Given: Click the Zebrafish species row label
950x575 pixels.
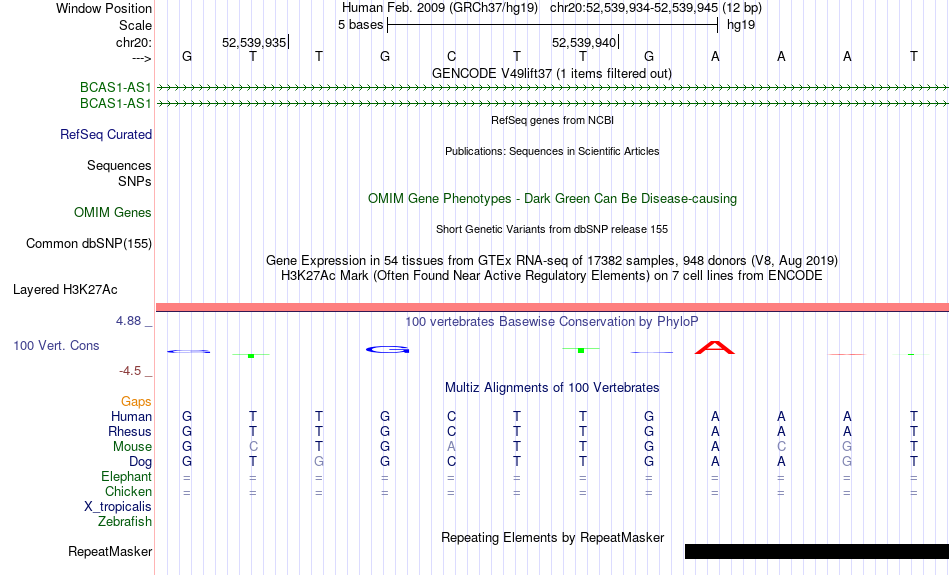Looking at the screenshot, I should pos(125,522).
